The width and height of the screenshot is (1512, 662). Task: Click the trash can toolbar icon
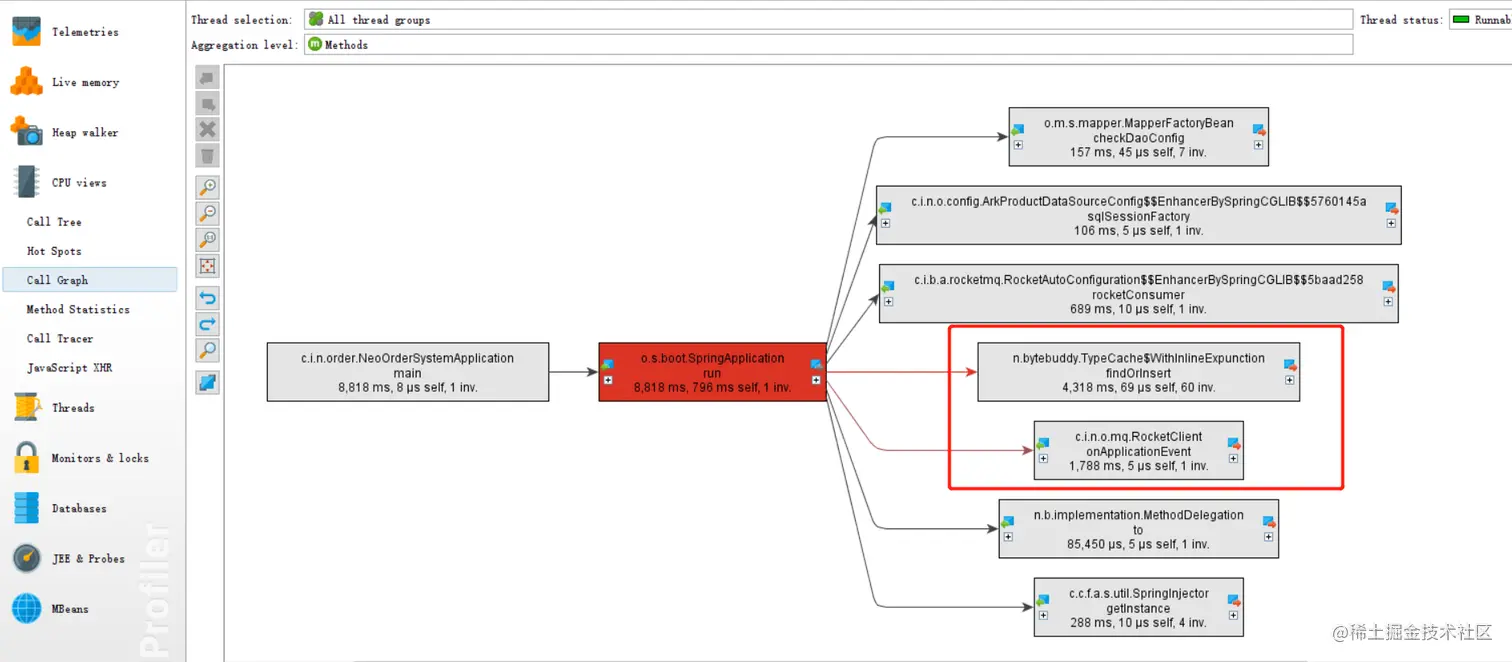tap(207, 156)
